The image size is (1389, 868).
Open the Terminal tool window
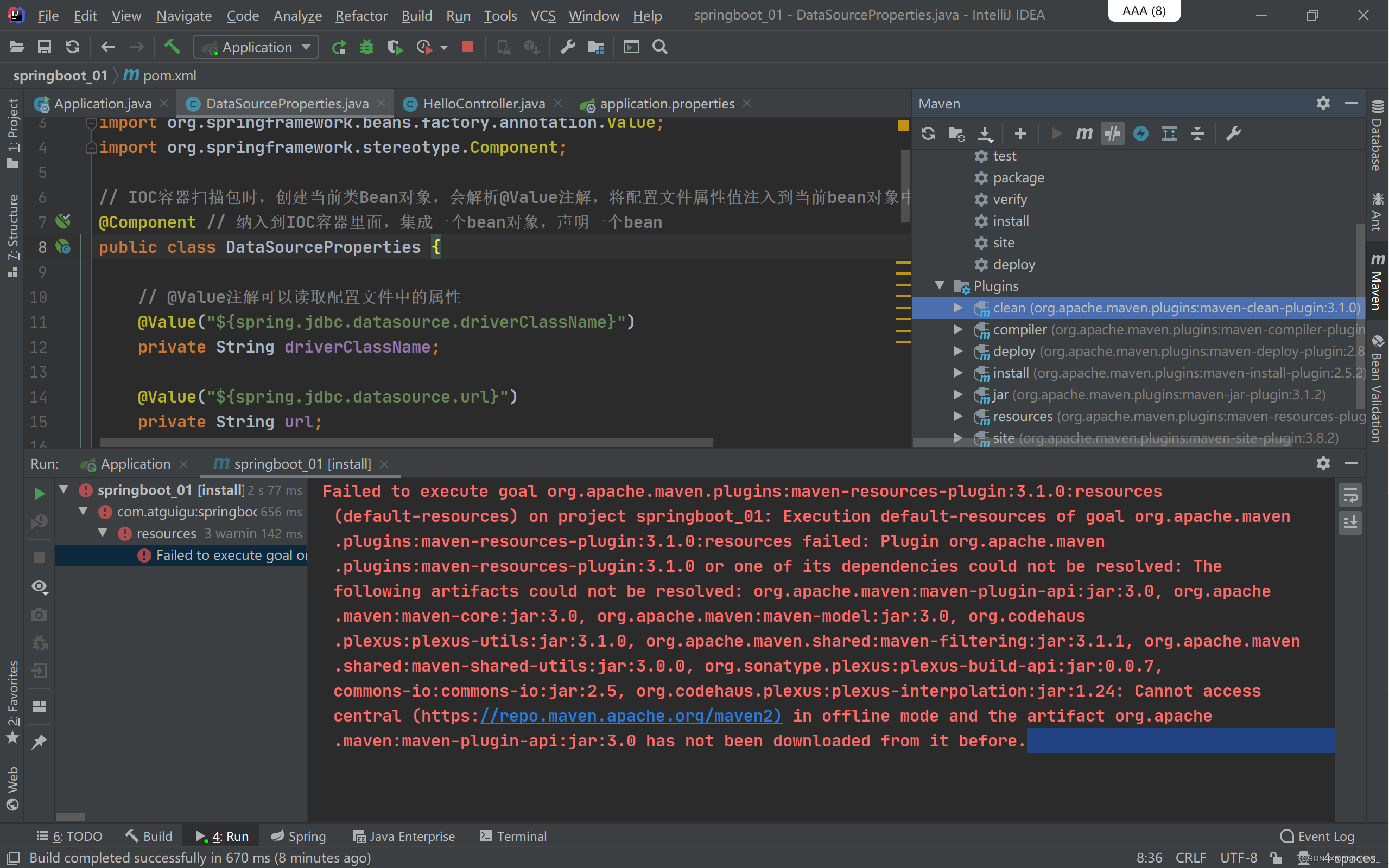(512, 836)
